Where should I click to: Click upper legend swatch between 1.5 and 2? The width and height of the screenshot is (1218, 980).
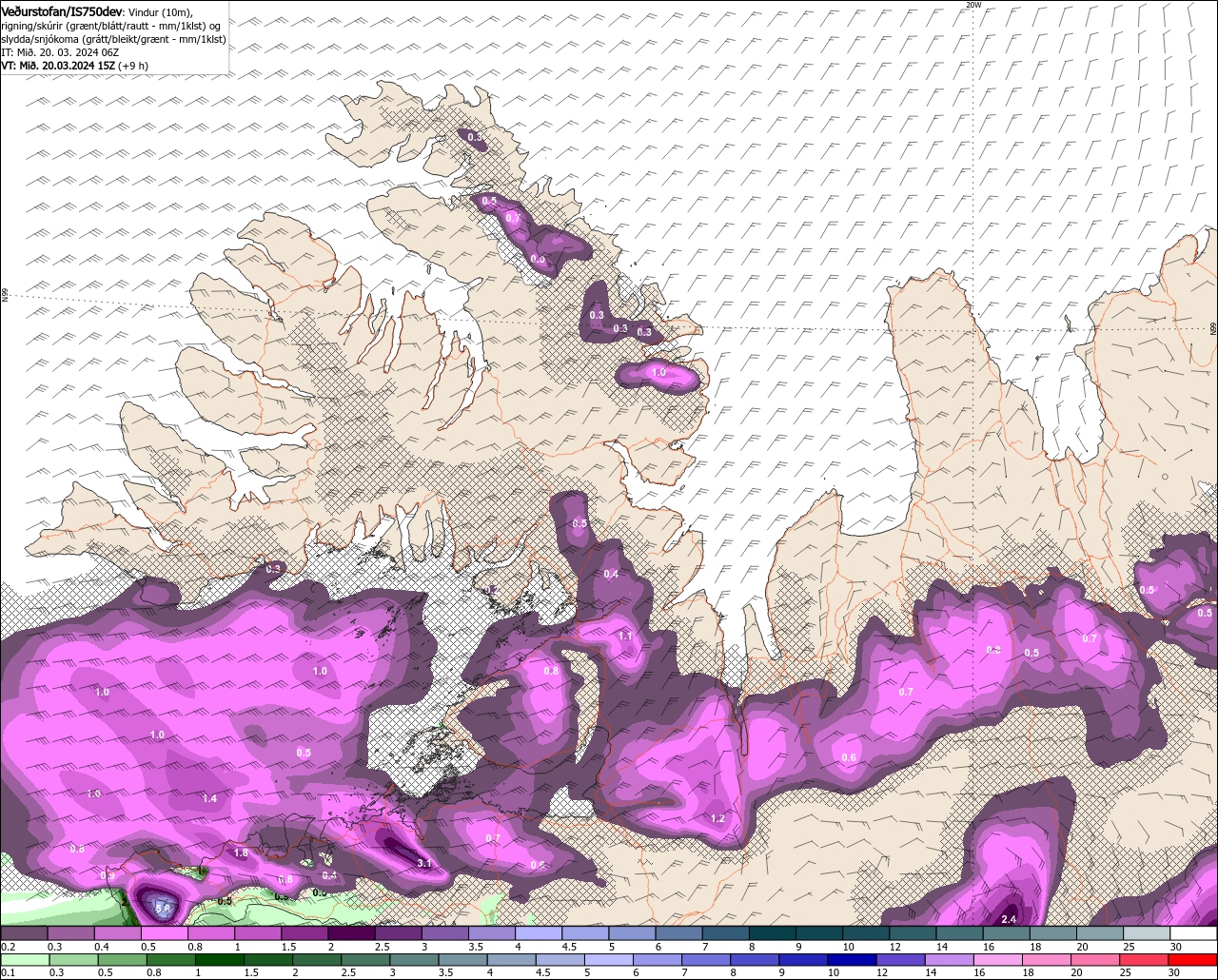[x=304, y=933]
